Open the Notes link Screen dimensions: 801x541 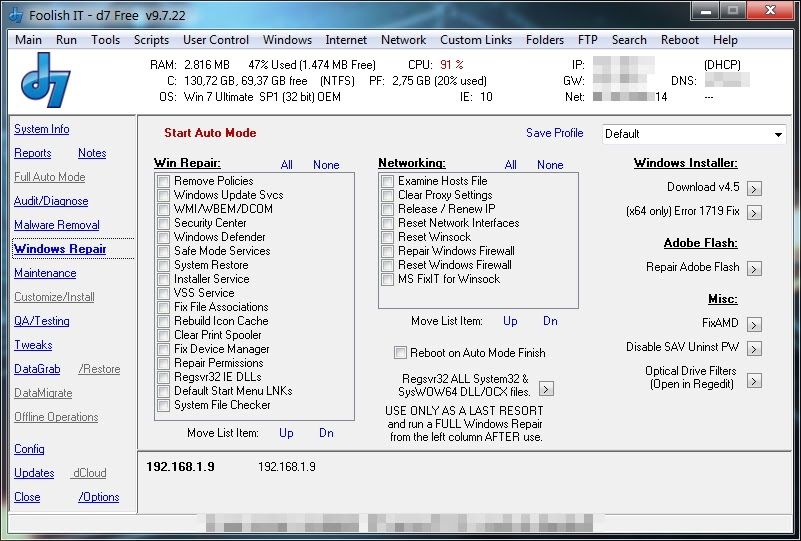92,153
